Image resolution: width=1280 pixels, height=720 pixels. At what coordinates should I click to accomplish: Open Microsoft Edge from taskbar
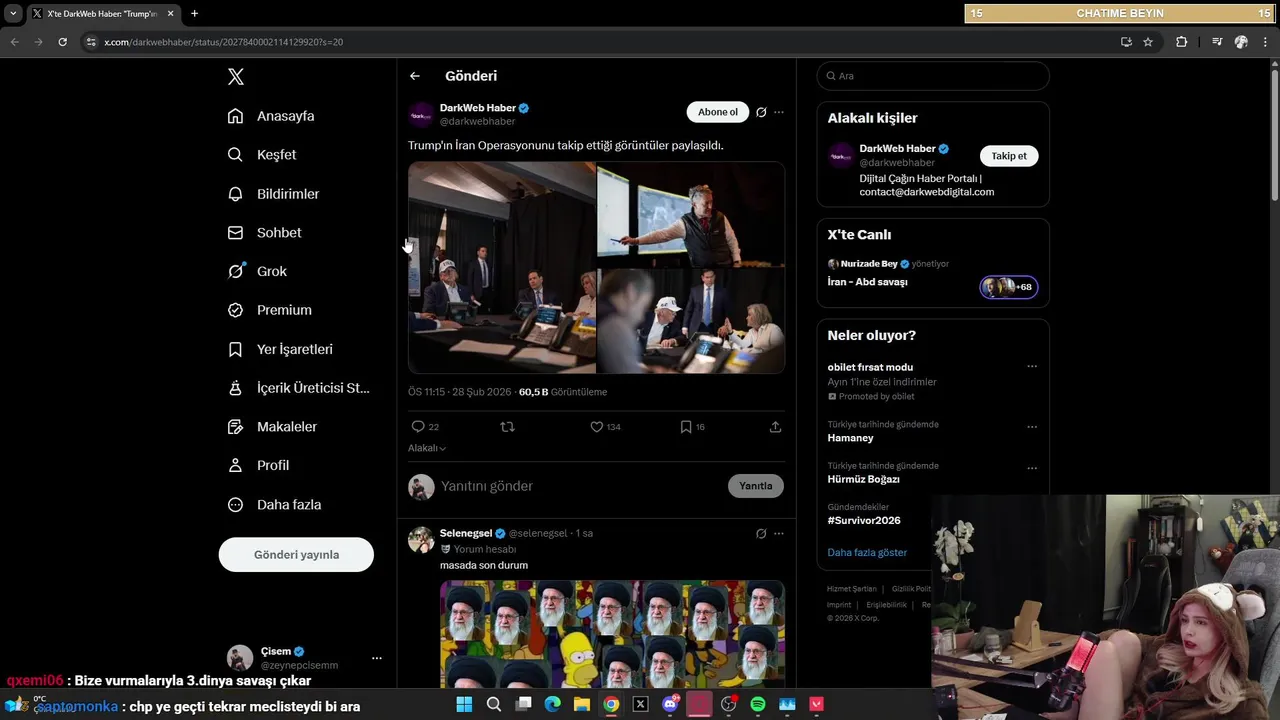pyautogui.click(x=552, y=704)
